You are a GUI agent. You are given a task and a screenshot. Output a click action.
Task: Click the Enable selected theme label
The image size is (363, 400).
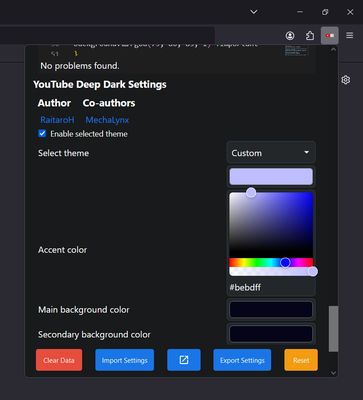click(x=89, y=134)
